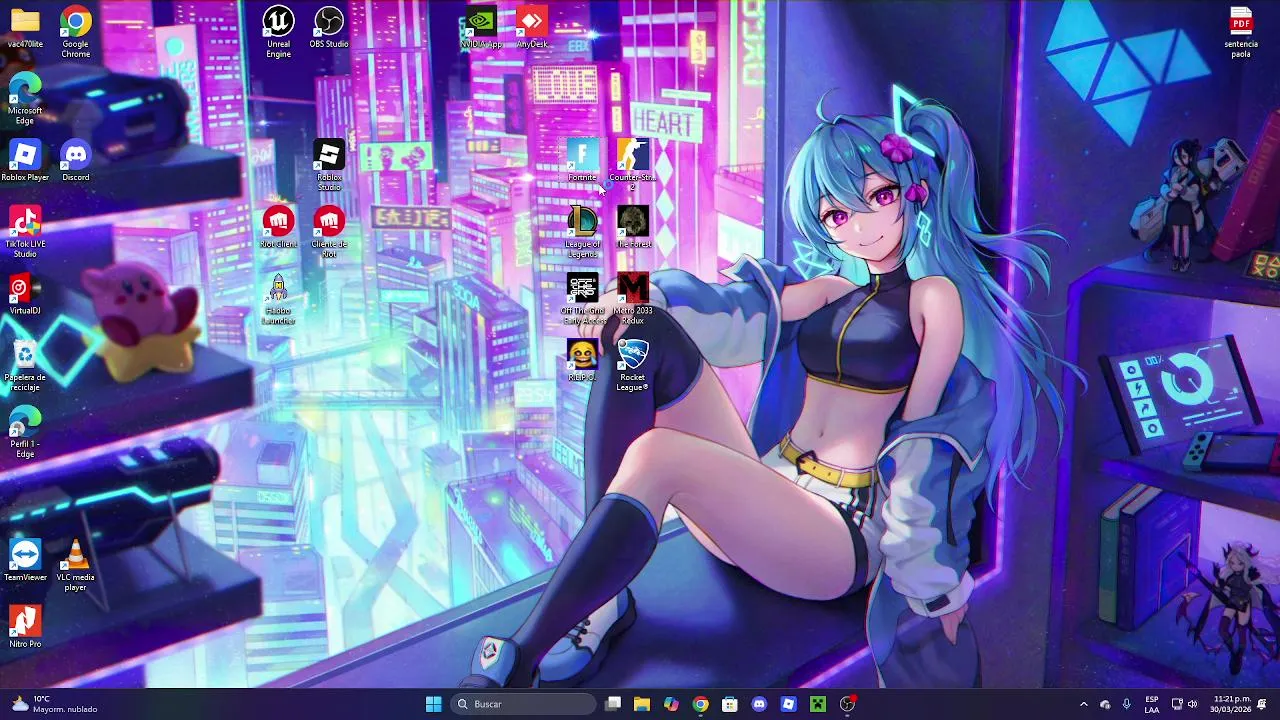This screenshot has height=720, width=1280.
Task: Select Nitro Pro desktop icon
Action: coord(25,628)
